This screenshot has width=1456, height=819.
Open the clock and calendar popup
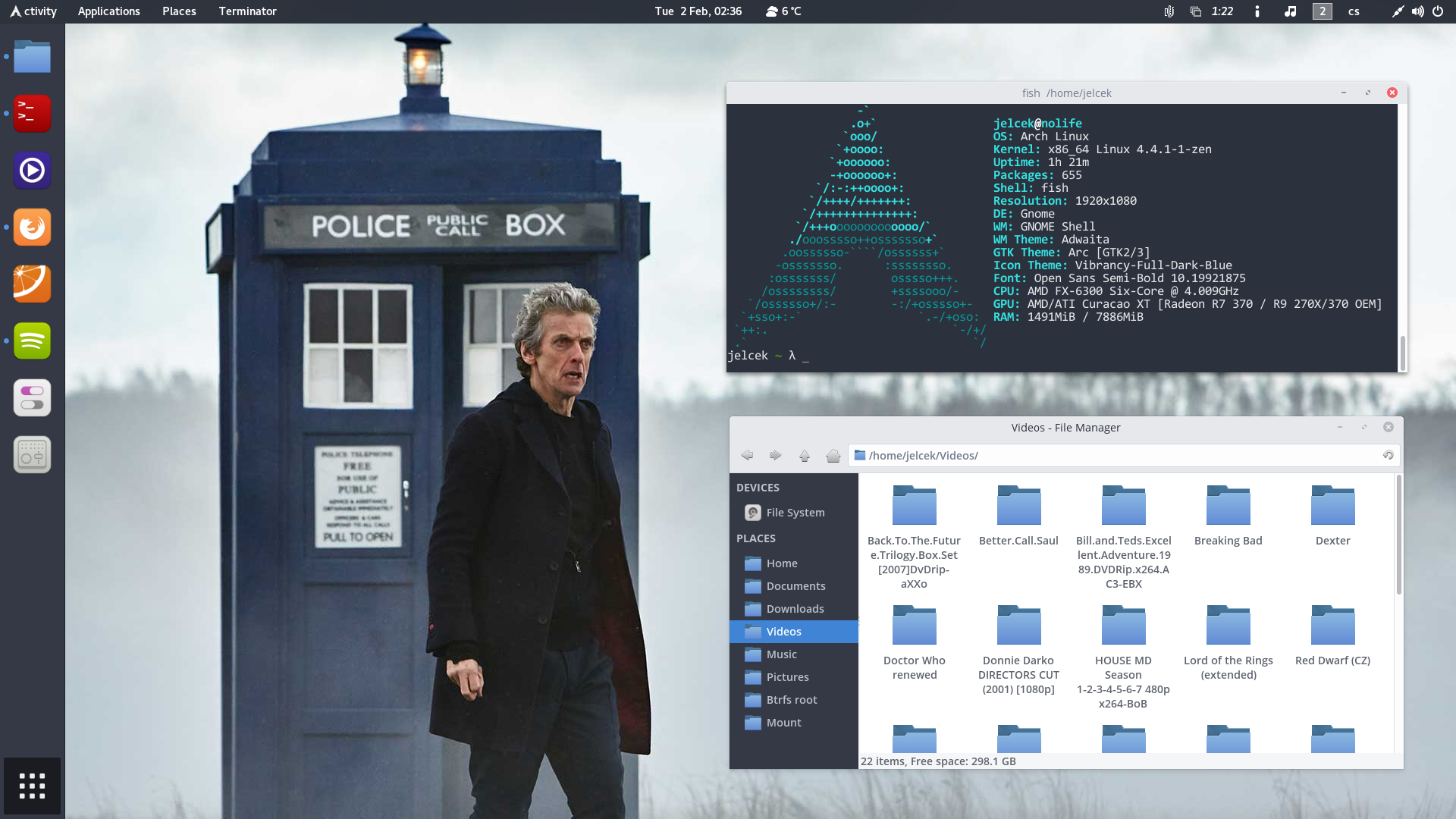tap(698, 11)
